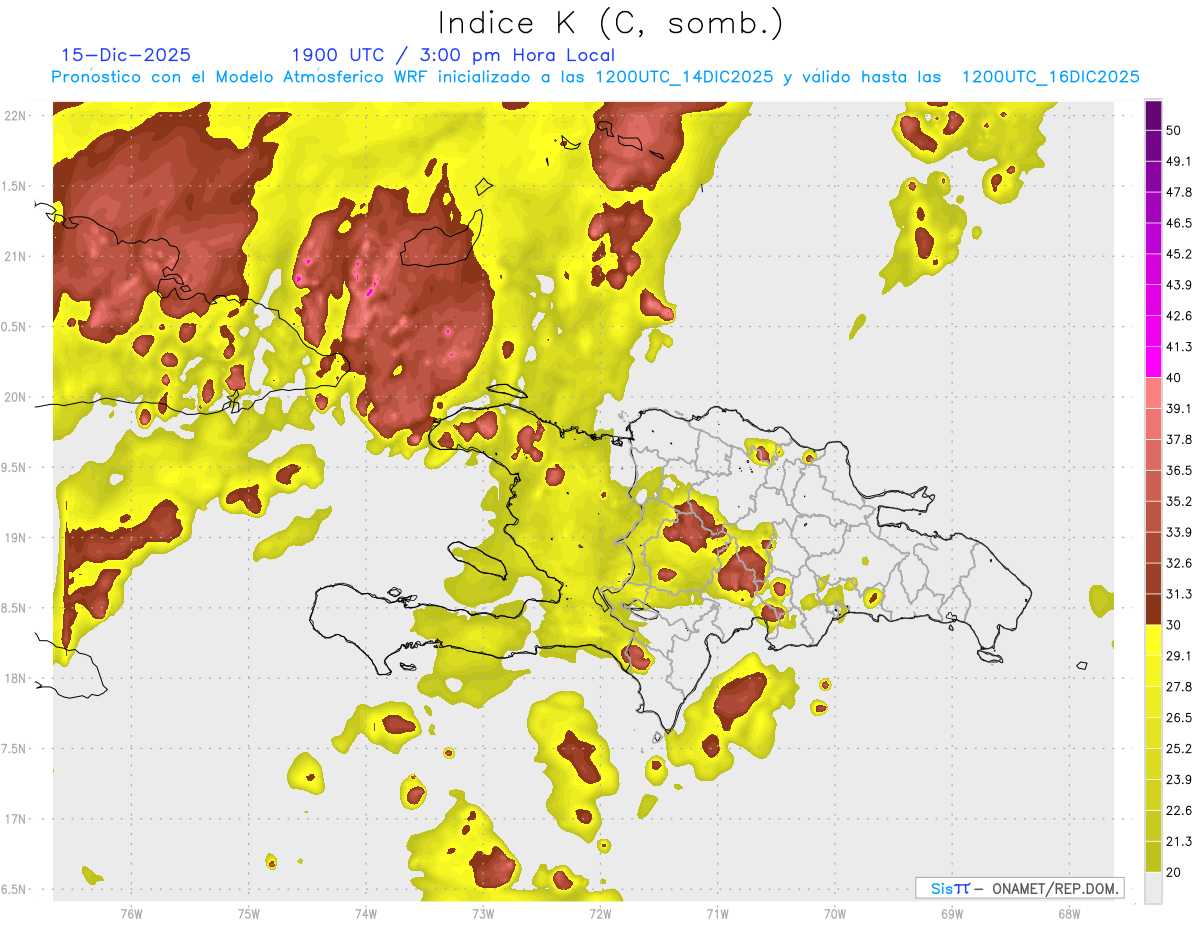Click the colorbar label "23.9"
Screen dimensions: 1200x927
pos(1179,780)
